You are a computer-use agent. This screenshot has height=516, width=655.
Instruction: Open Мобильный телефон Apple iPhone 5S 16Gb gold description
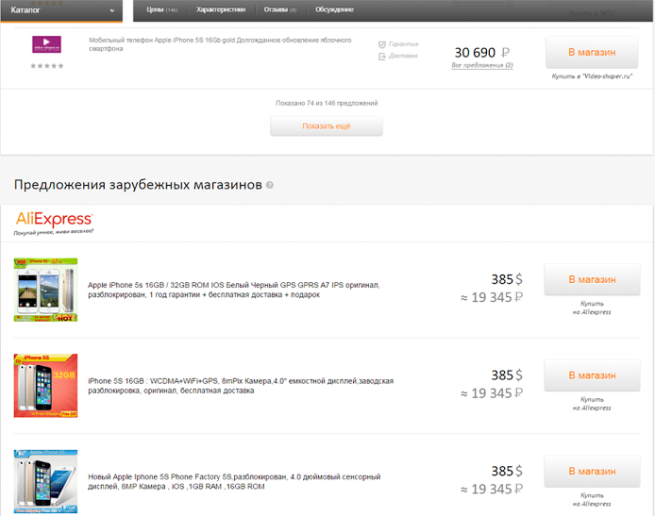[x=220, y=44]
